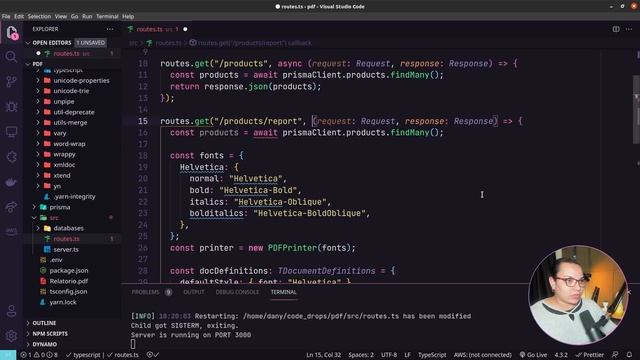Expand the NPM Scripts section

click(50, 333)
